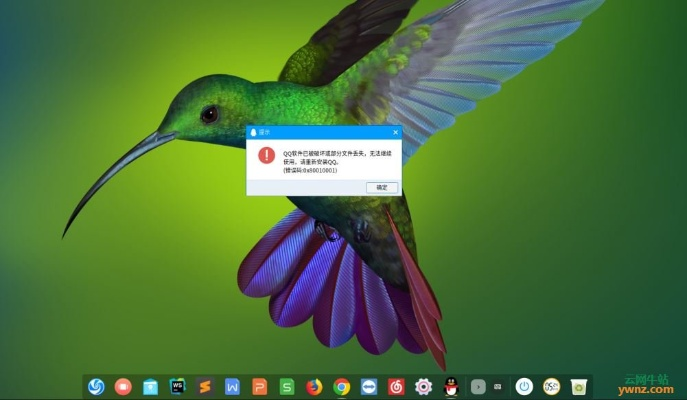The width and height of the screenshot is (687, 400).
Task: Launch Google Chrome from the dock
Action: pos(341,386)
